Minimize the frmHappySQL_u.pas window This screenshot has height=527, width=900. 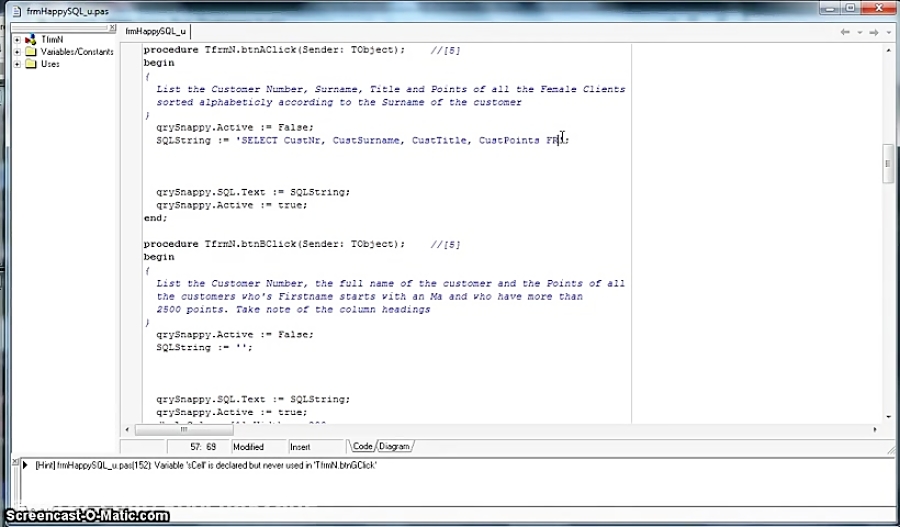click(829, 8)
